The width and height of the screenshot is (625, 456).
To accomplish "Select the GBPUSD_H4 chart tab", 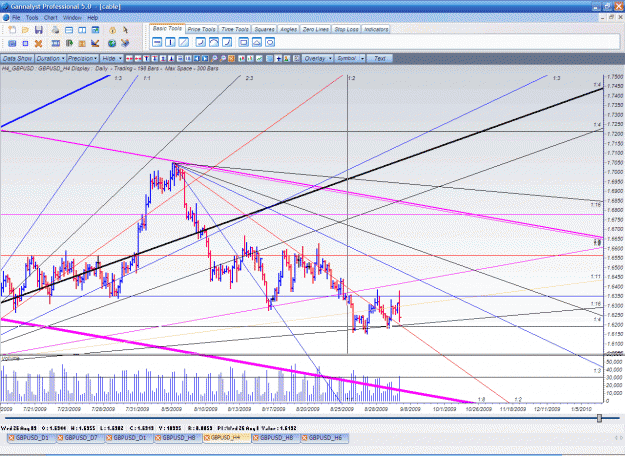I will point(227,438).
